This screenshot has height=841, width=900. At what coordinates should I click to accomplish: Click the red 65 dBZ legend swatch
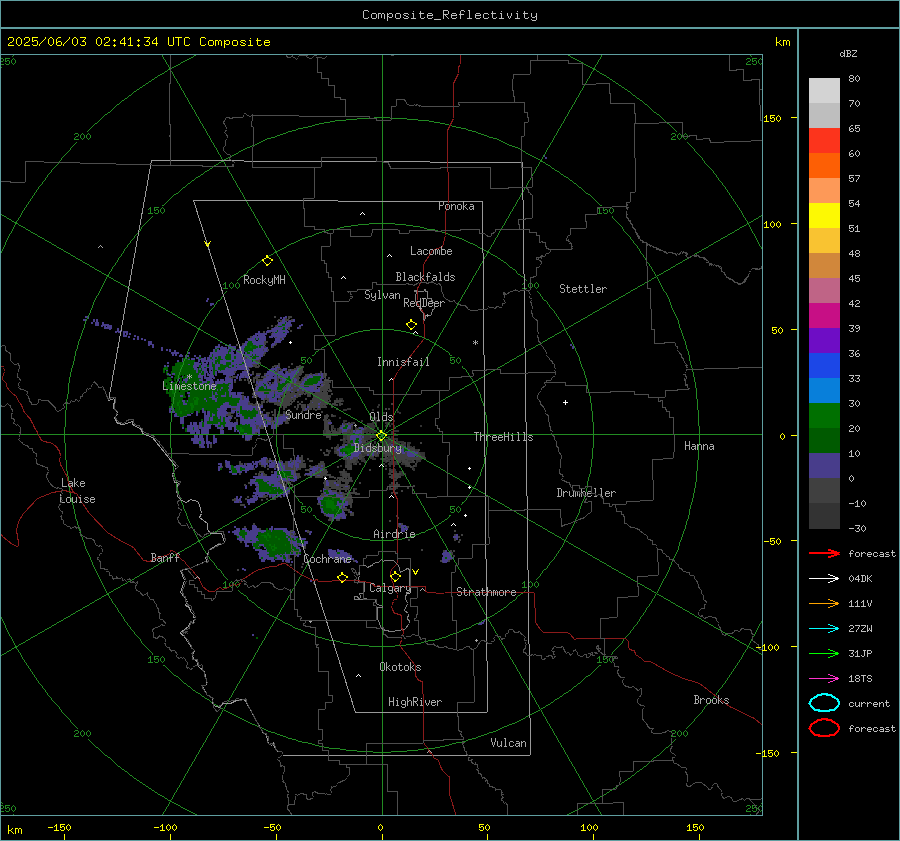click(824, 141)
